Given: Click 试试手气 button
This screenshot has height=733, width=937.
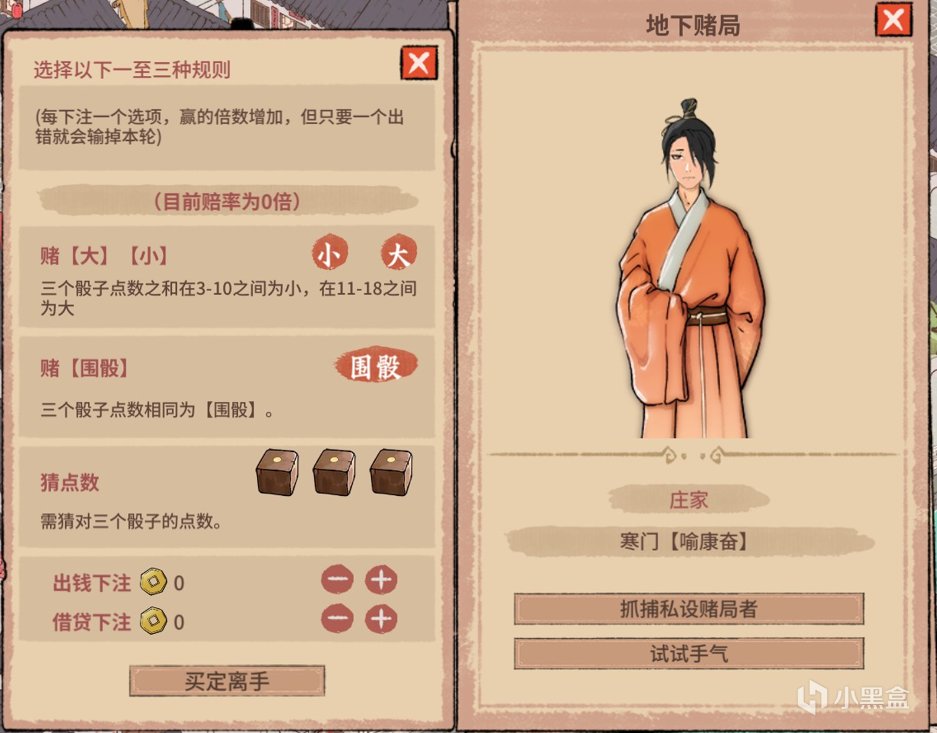Looking at the screenshot, I should (x=689, y=653).
